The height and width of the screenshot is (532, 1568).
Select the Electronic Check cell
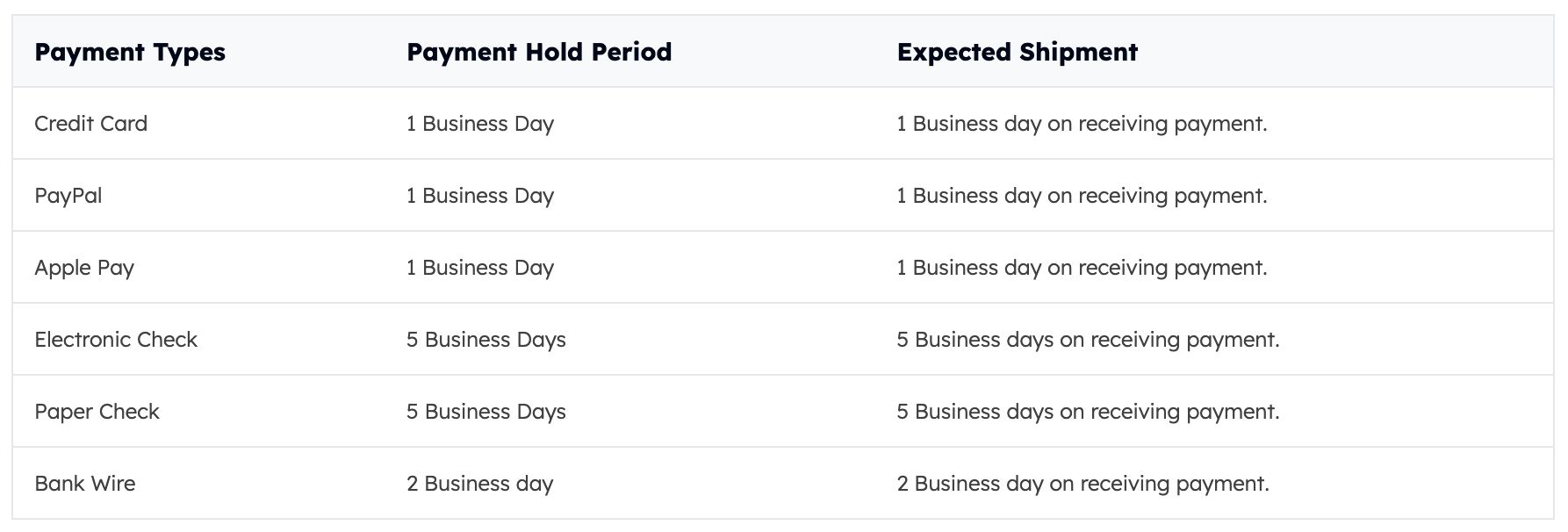pyautogui.click(x=116, y=340)
